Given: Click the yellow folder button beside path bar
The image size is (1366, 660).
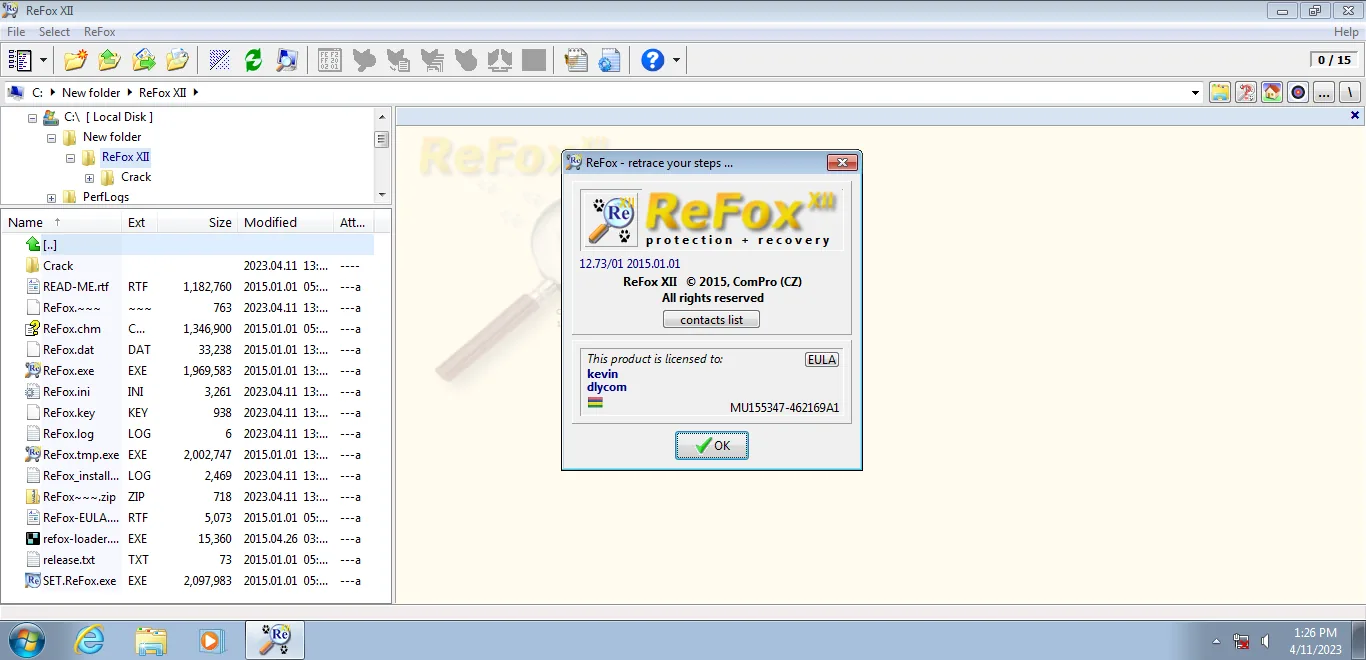Looking at the screenshot, I should click(x=1220, y=92).
